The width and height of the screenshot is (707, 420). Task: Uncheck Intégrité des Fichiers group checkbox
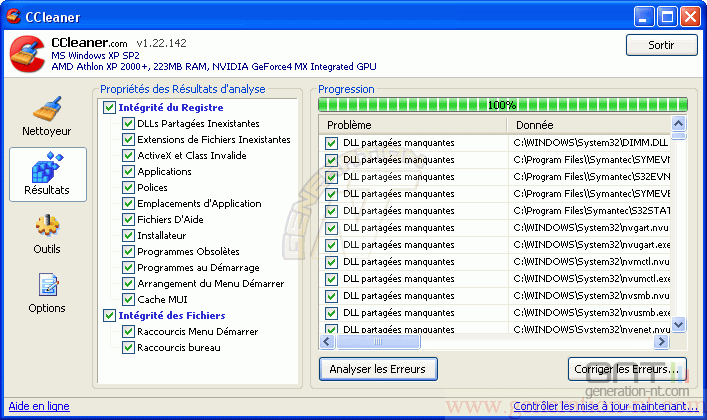coord(109,315)
